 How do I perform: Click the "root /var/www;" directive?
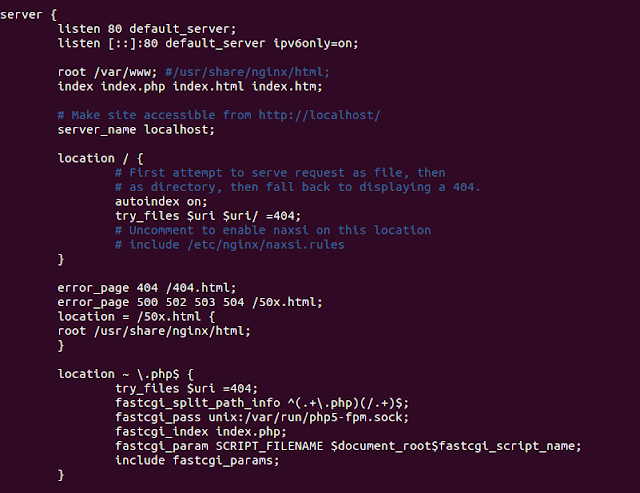pos(106,72)
